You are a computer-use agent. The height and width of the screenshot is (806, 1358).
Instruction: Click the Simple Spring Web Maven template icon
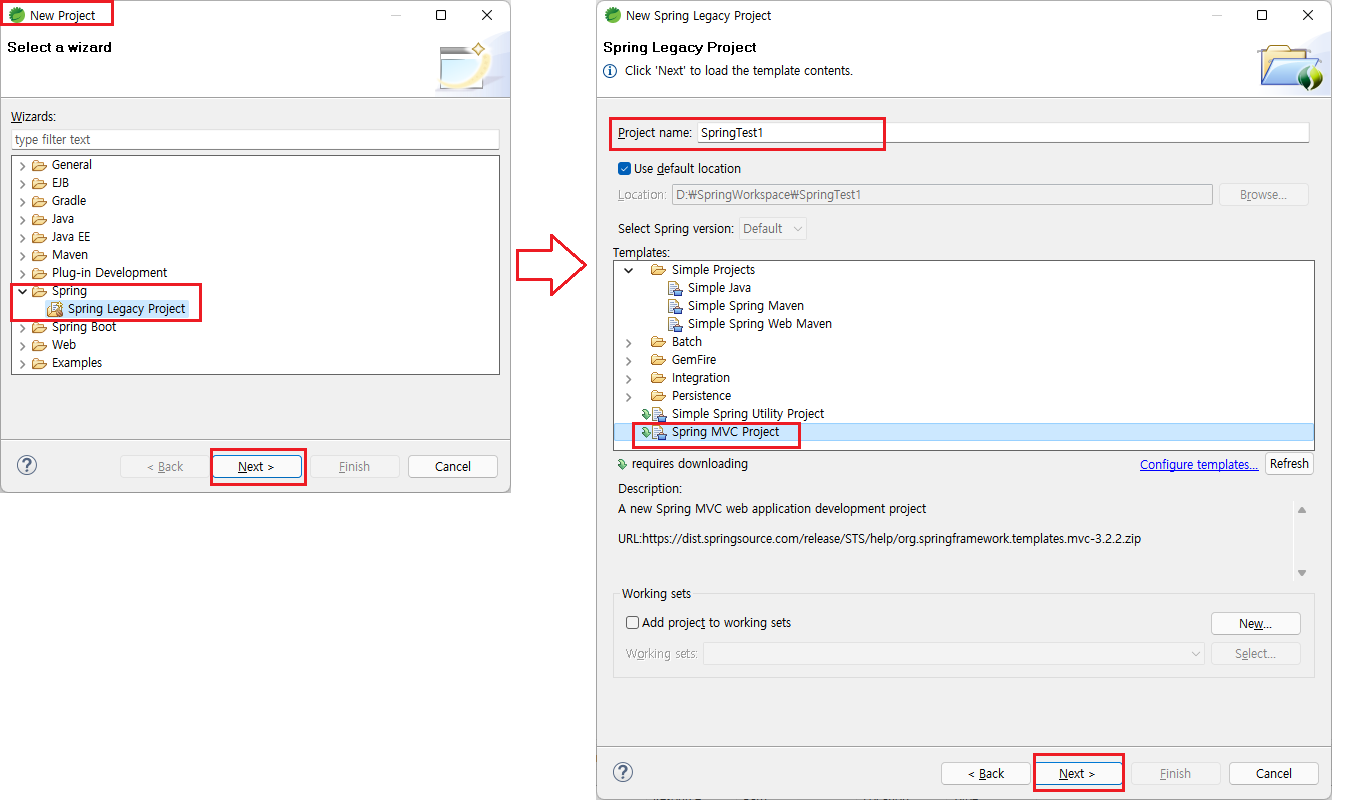(x=675, y=324)
